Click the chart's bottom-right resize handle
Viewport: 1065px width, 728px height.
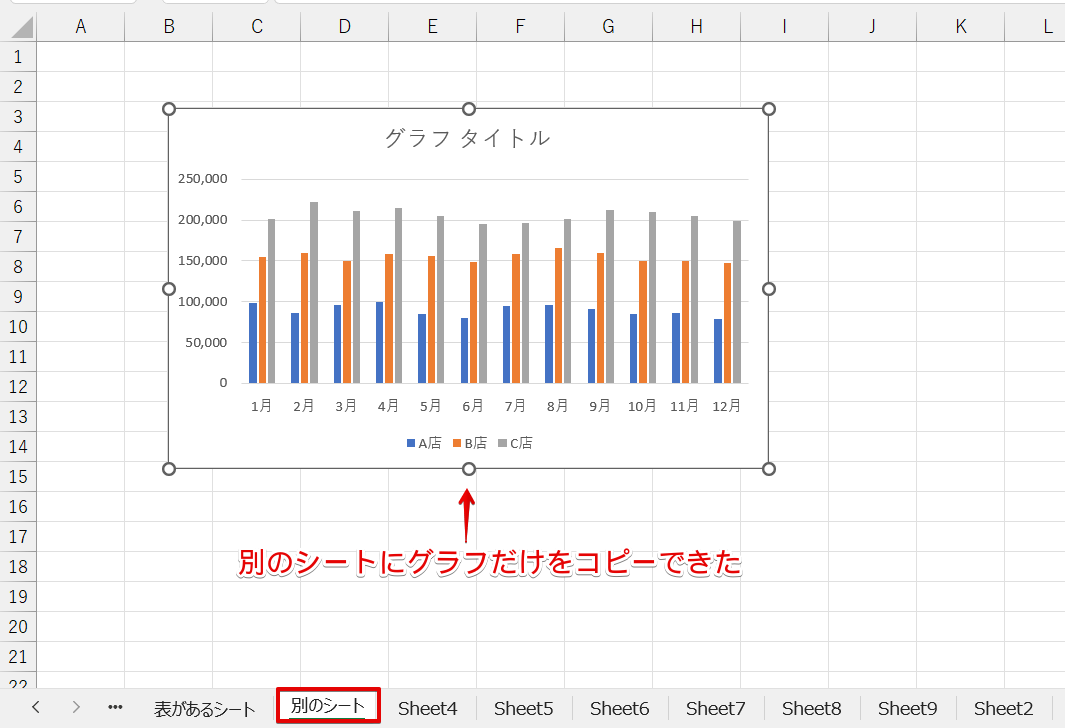point(769,469)
